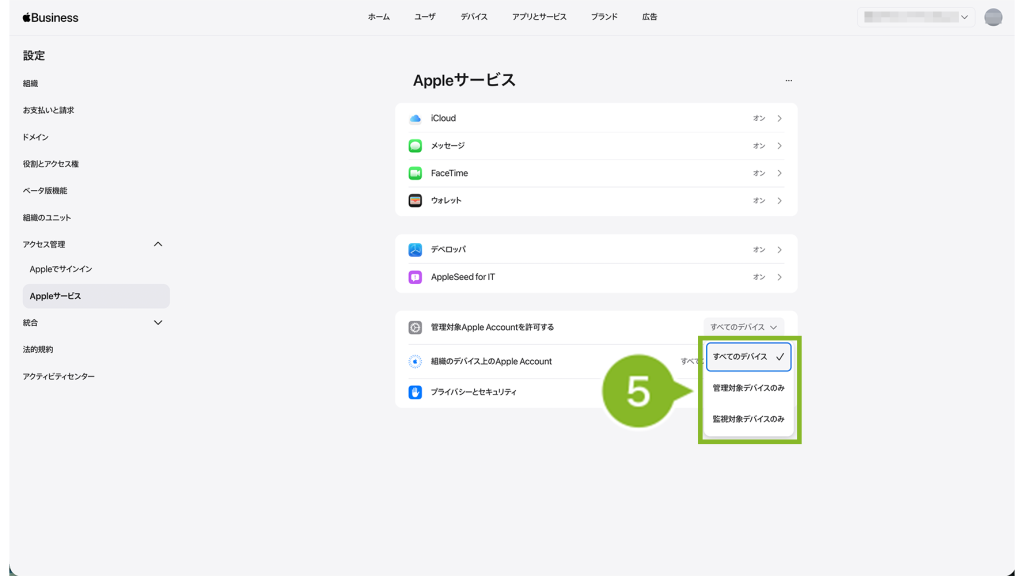Click the iCloud cloud icon
The width and height of the screenshot is (1024, 576).
click(415, 118)
